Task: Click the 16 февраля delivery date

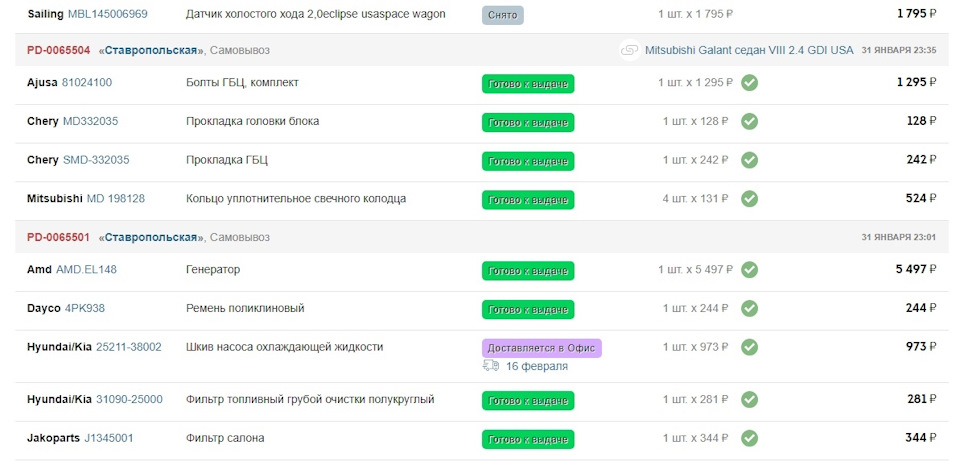Action: pos(536,366)
